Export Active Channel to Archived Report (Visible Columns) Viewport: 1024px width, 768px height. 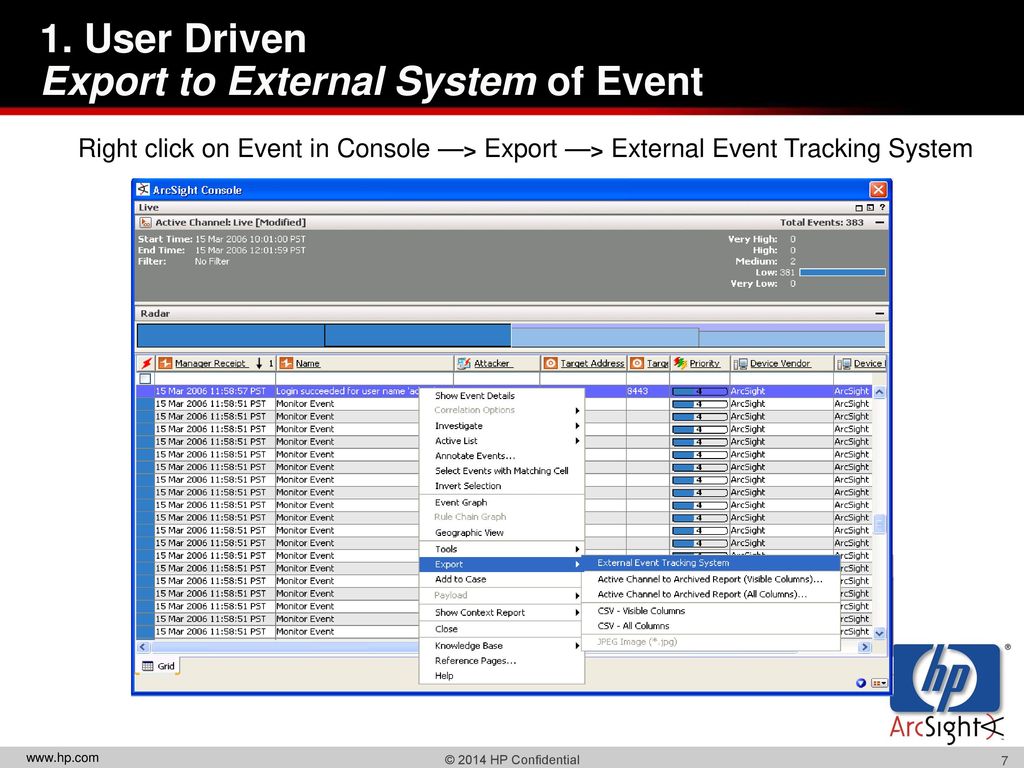point(711,579)
